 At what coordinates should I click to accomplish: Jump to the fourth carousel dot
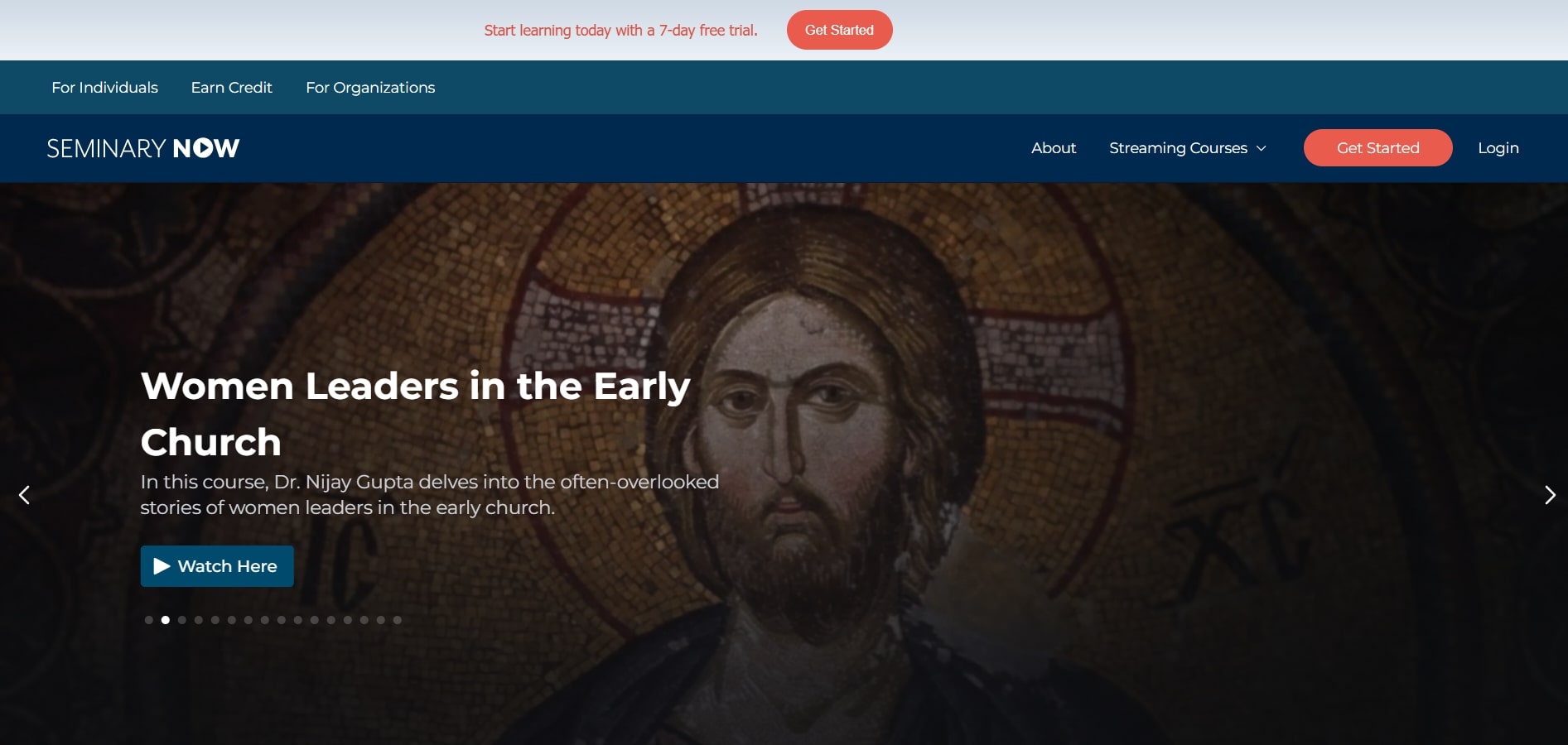199,620
